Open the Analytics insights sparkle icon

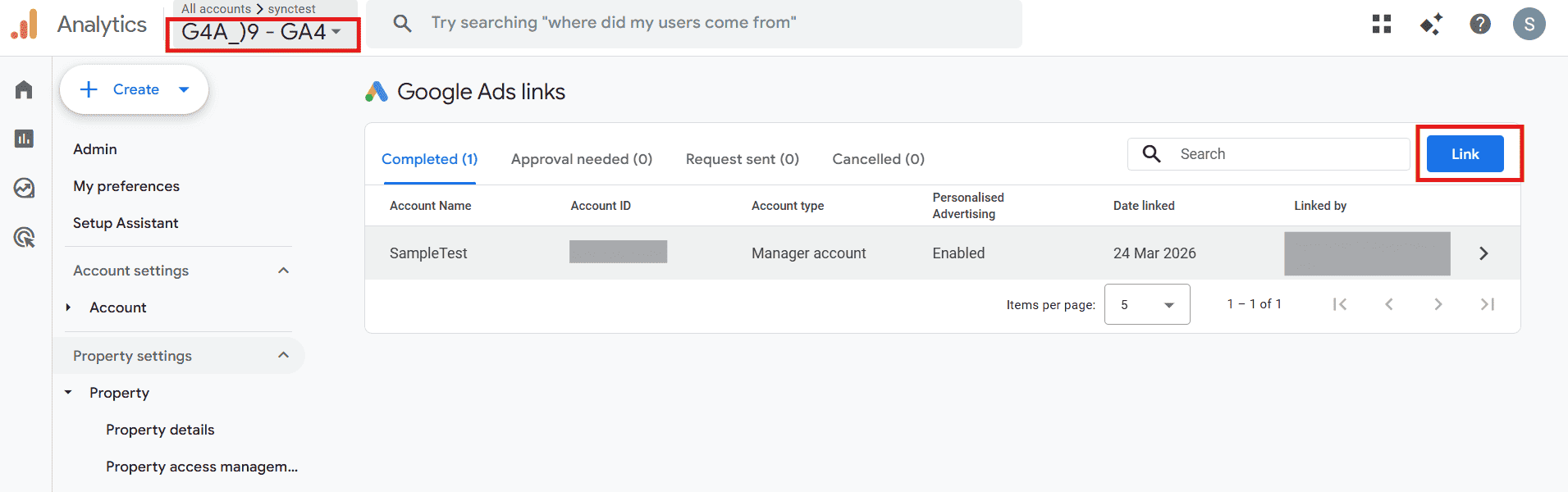[x=1431, y=24]
